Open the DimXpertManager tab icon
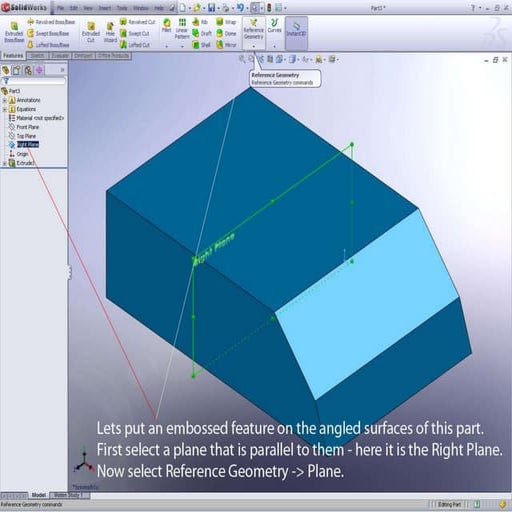The height and width of the screenshot is (512, 512). click(39, 70)
